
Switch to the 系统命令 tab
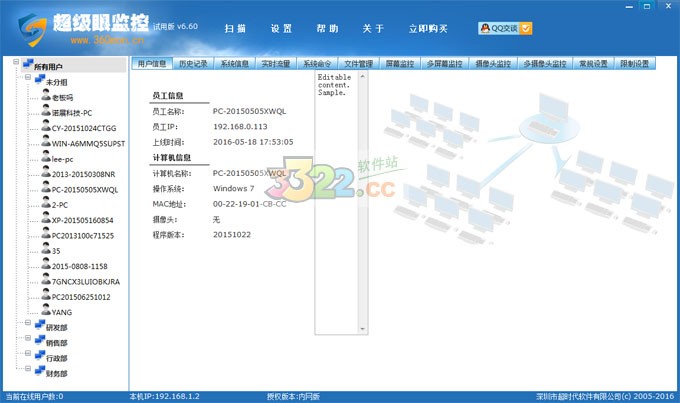click(x=317, y=64)
